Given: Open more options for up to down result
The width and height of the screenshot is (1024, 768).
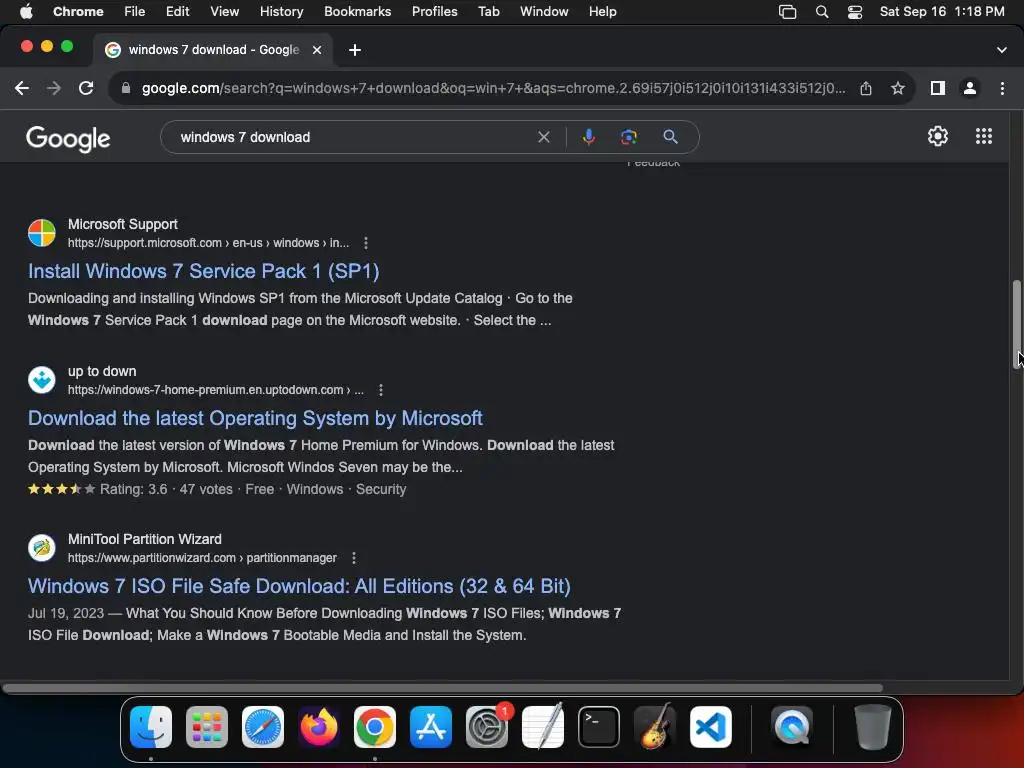Looking at the screenshot, I should point(381,390).
